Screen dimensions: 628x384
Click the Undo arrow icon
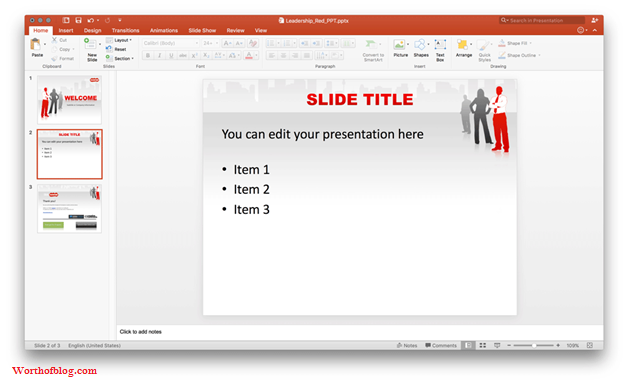91,20
